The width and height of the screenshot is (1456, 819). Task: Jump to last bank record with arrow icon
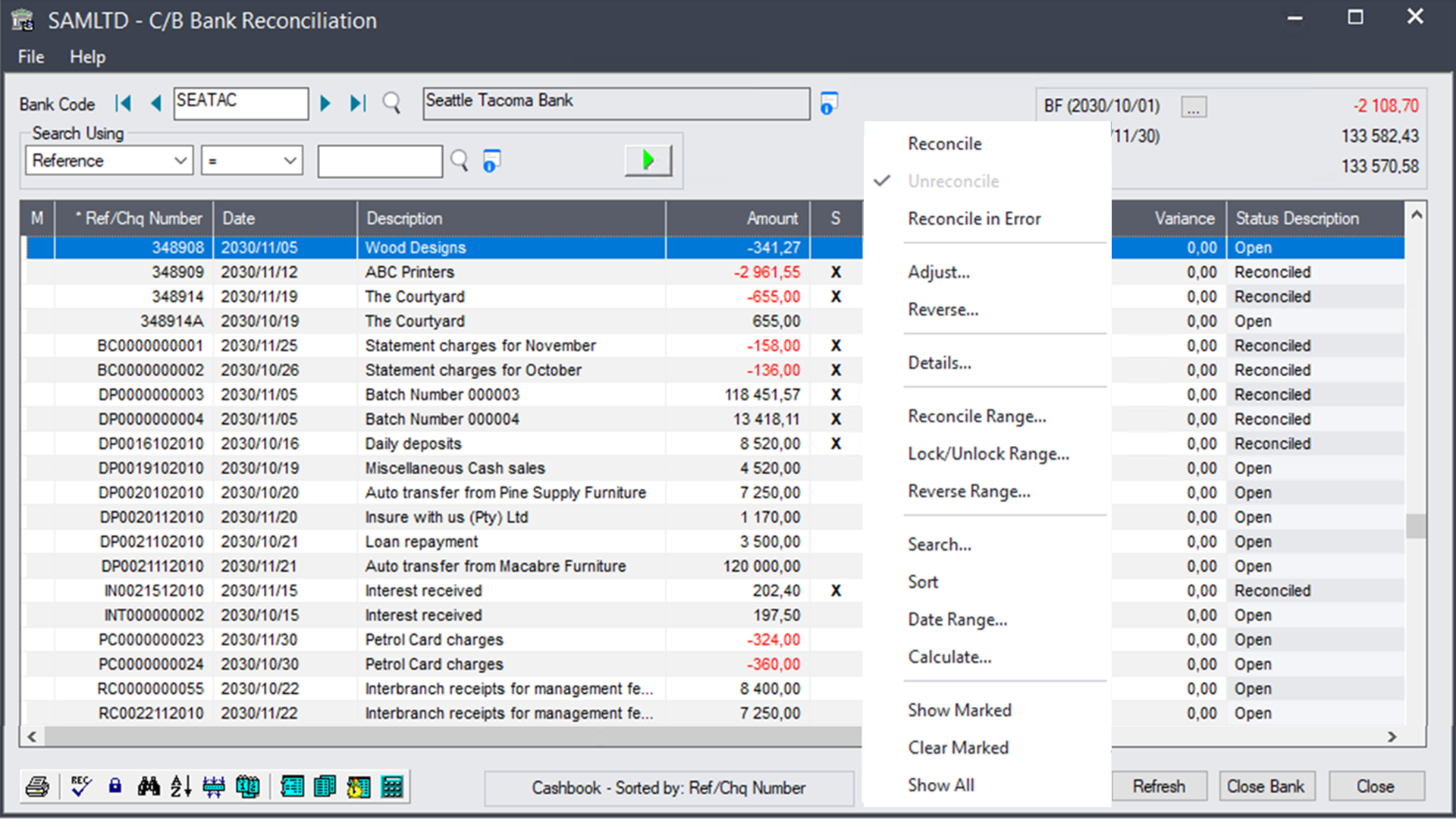point(357,103)
